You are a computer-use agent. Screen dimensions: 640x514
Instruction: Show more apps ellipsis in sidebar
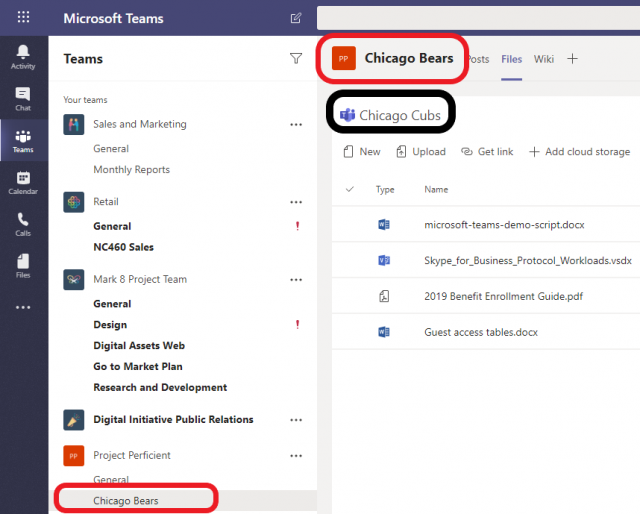(23, 307)
